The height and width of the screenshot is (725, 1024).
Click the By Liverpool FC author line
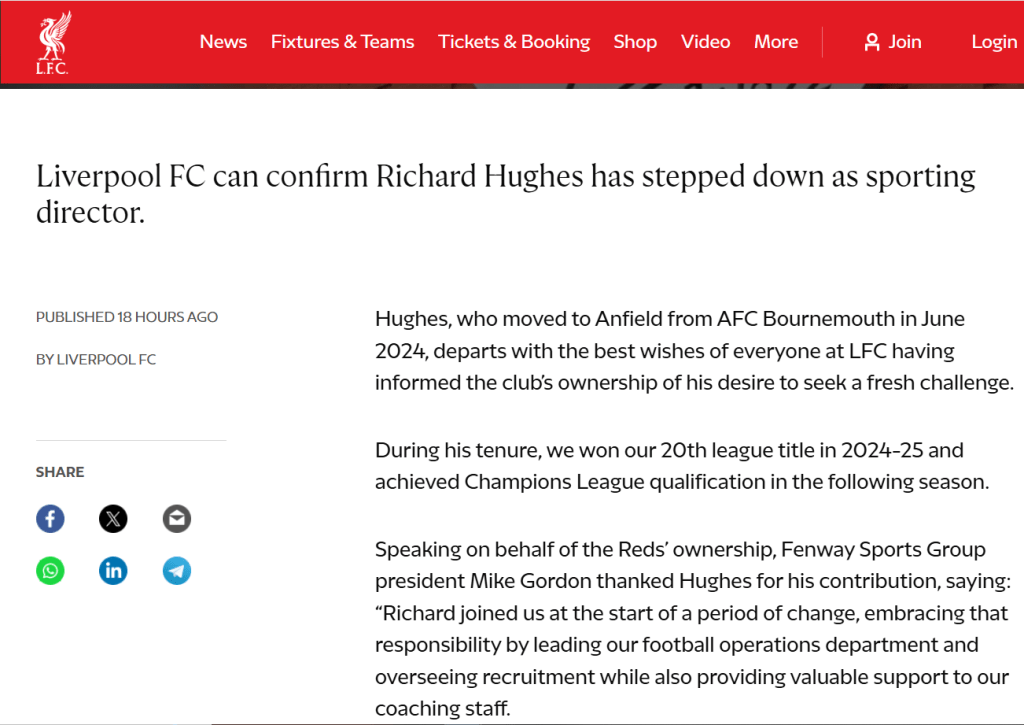pos(96,359)
